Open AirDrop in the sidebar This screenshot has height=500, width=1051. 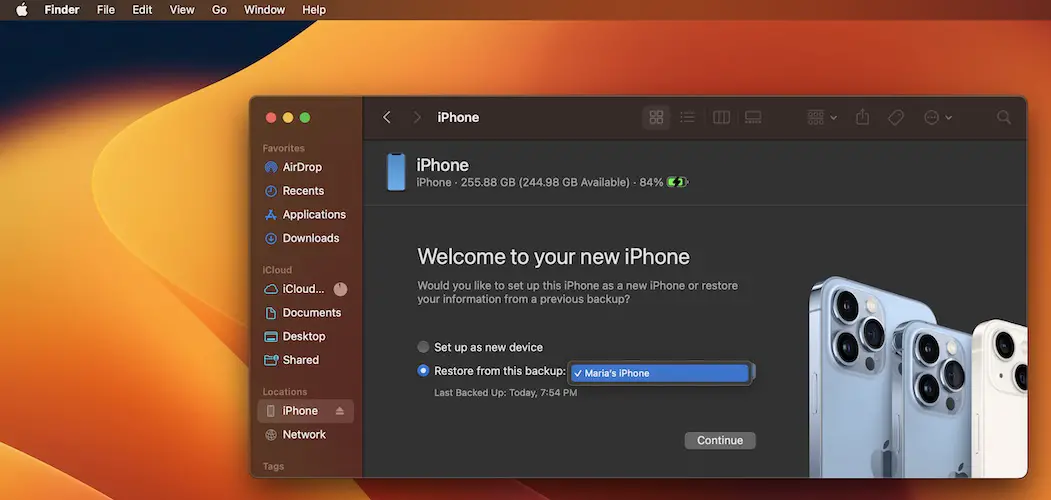click(x=302, y=167)
